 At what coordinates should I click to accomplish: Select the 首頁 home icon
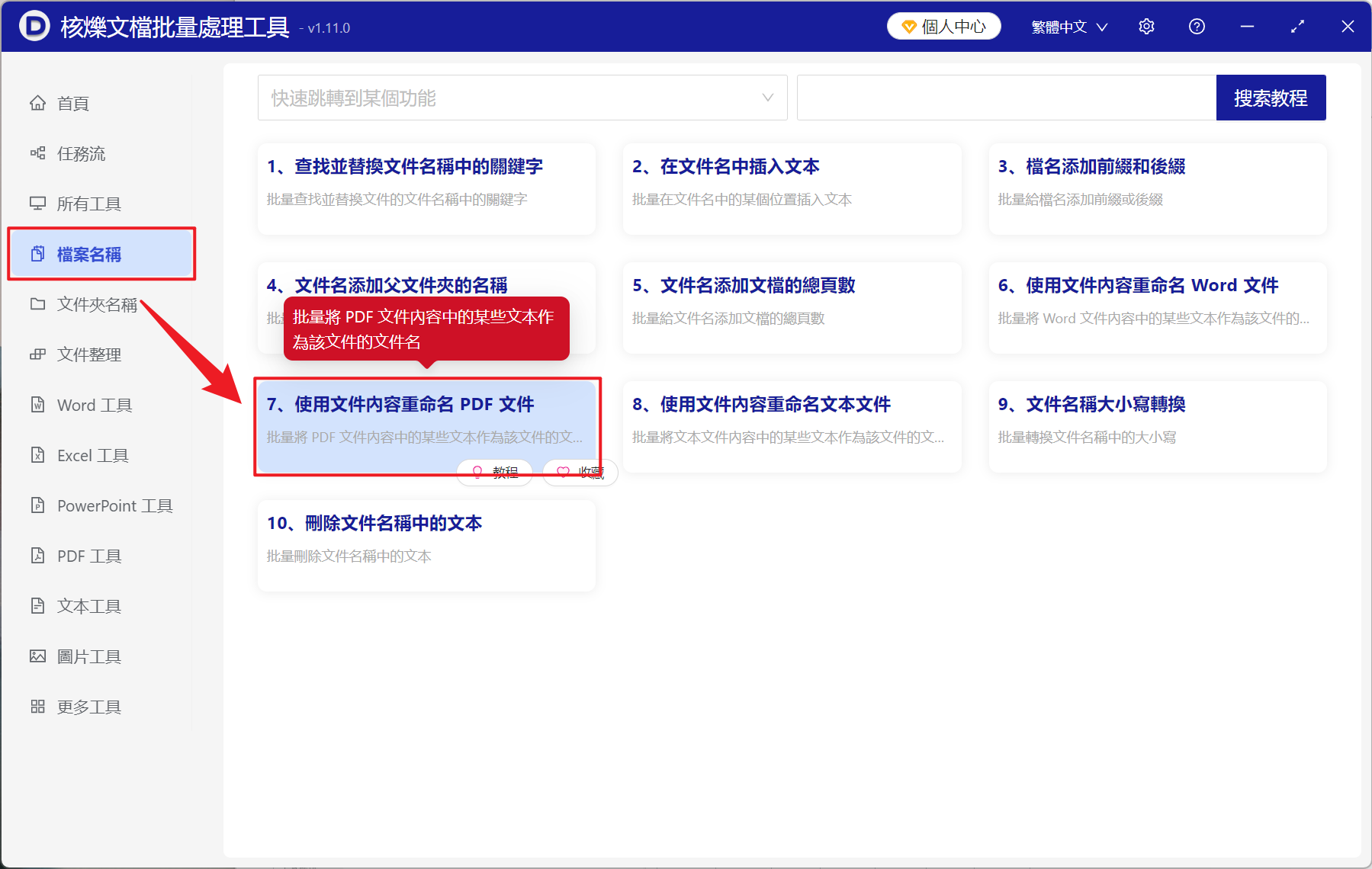click(38, 103)
